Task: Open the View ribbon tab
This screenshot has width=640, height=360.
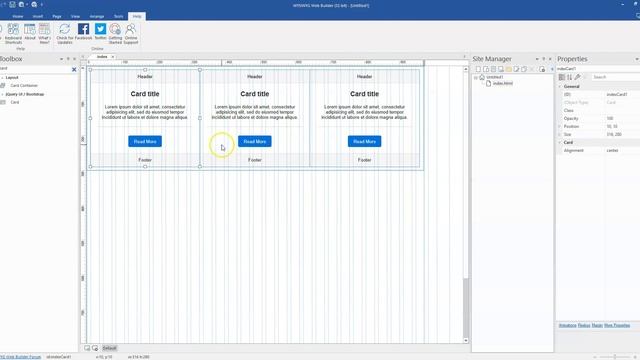Action: [76, 16]
